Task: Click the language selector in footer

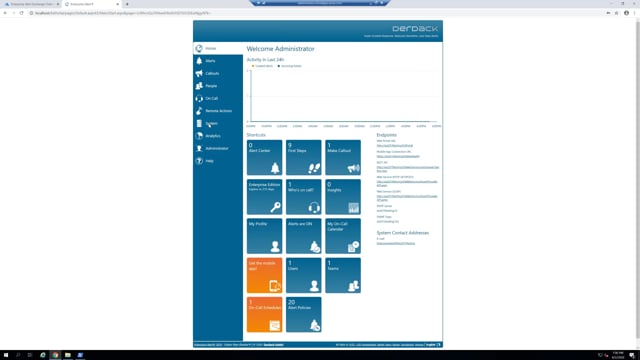Action: [x=433, y=345]
